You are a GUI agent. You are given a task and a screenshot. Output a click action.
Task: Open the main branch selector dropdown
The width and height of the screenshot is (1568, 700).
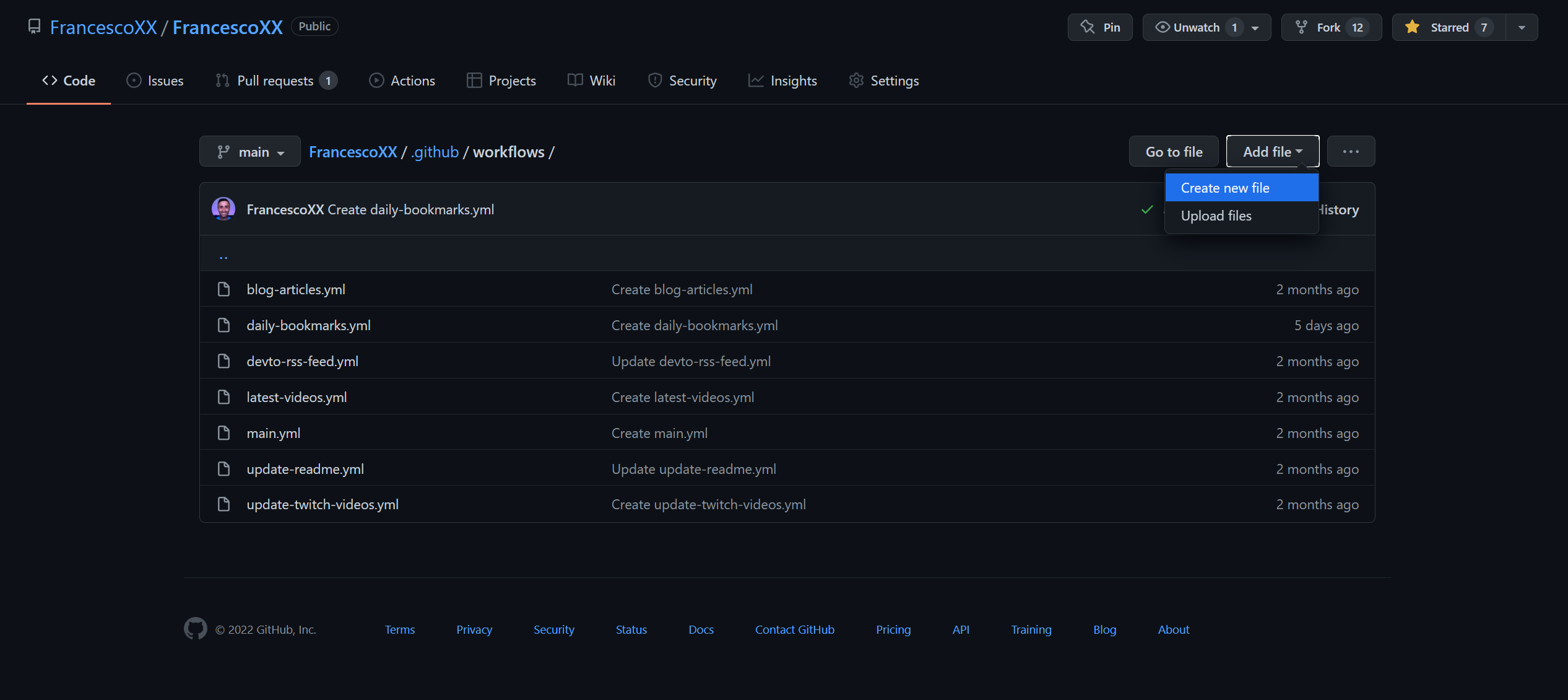click(250, 151)
